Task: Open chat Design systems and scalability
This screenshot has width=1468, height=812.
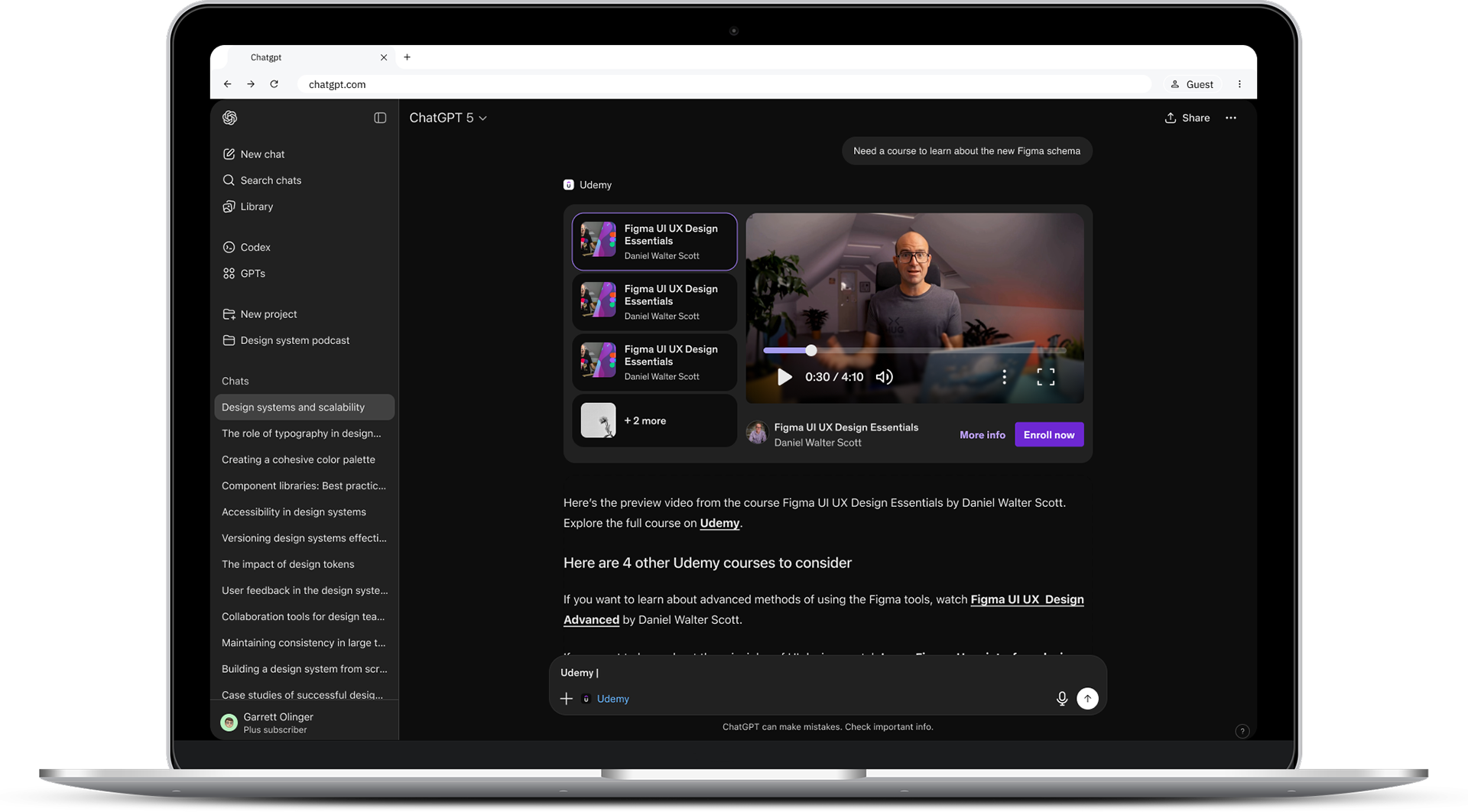Action: tap(304, 408)
